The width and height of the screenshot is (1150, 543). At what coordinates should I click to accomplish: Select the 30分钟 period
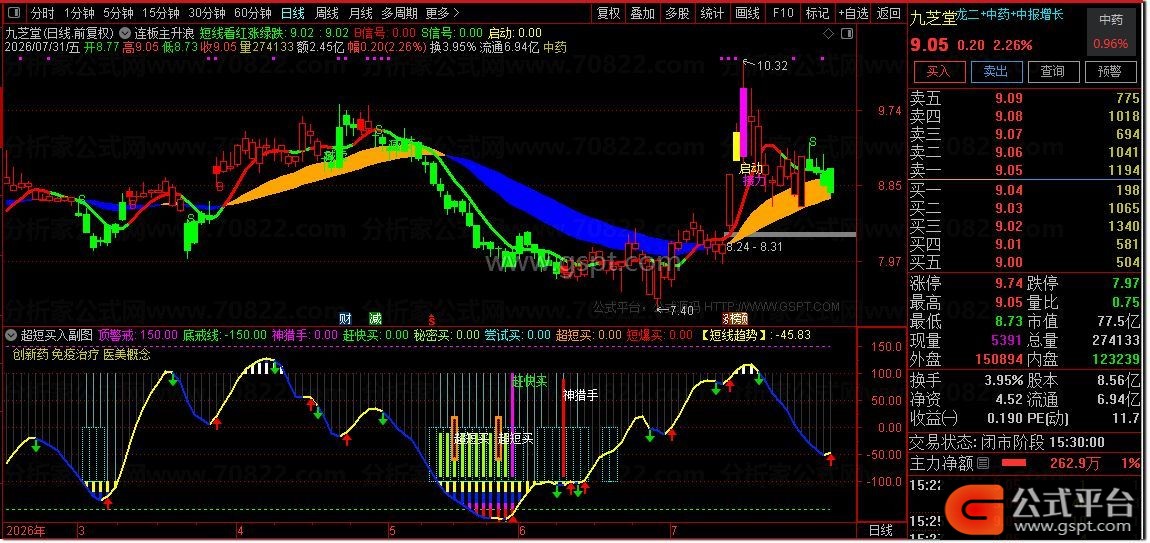(207, 13)
